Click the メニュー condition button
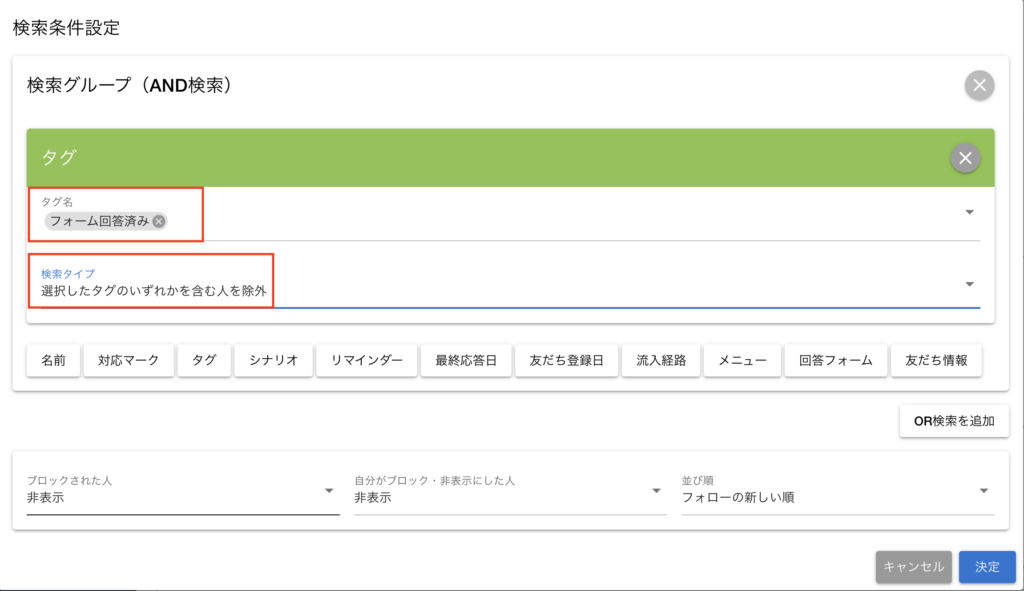Viewport: 1024px width, 591px height. [x=741, y=361]
